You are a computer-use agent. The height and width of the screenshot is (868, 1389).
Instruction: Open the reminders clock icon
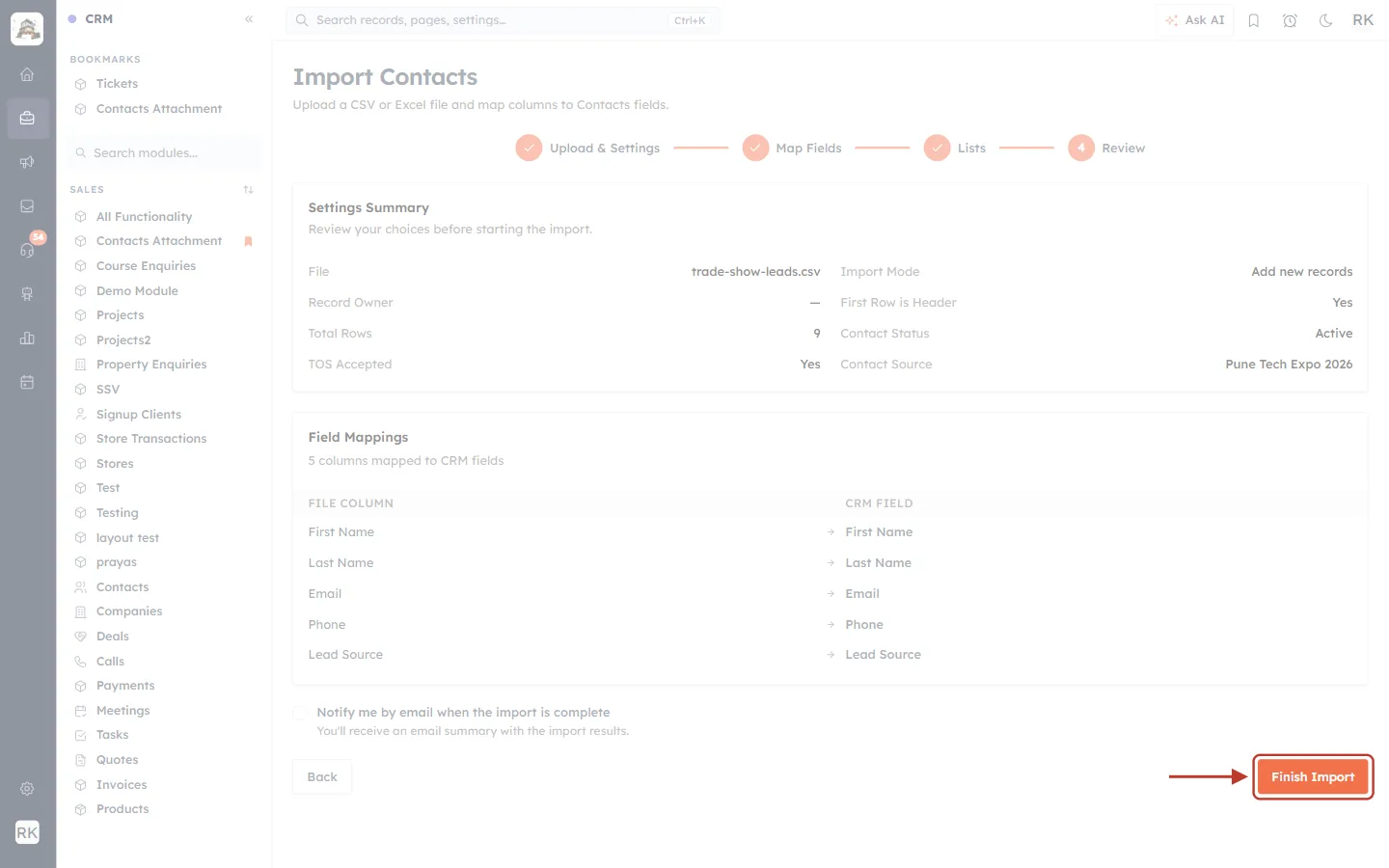click(x=1290, y=20)
